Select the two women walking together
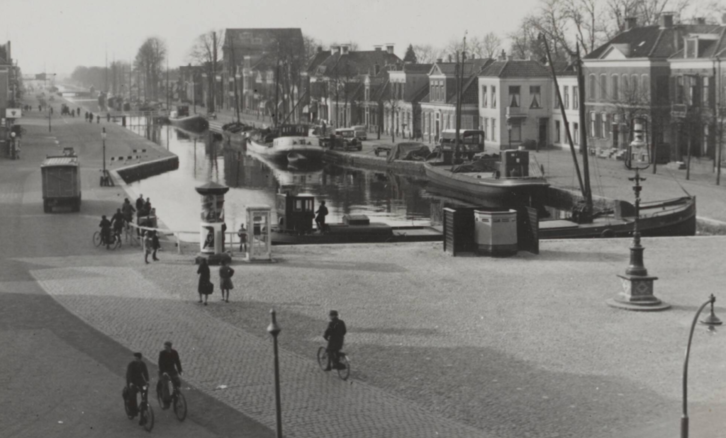The image size is (726, 438). pos(215,279)
